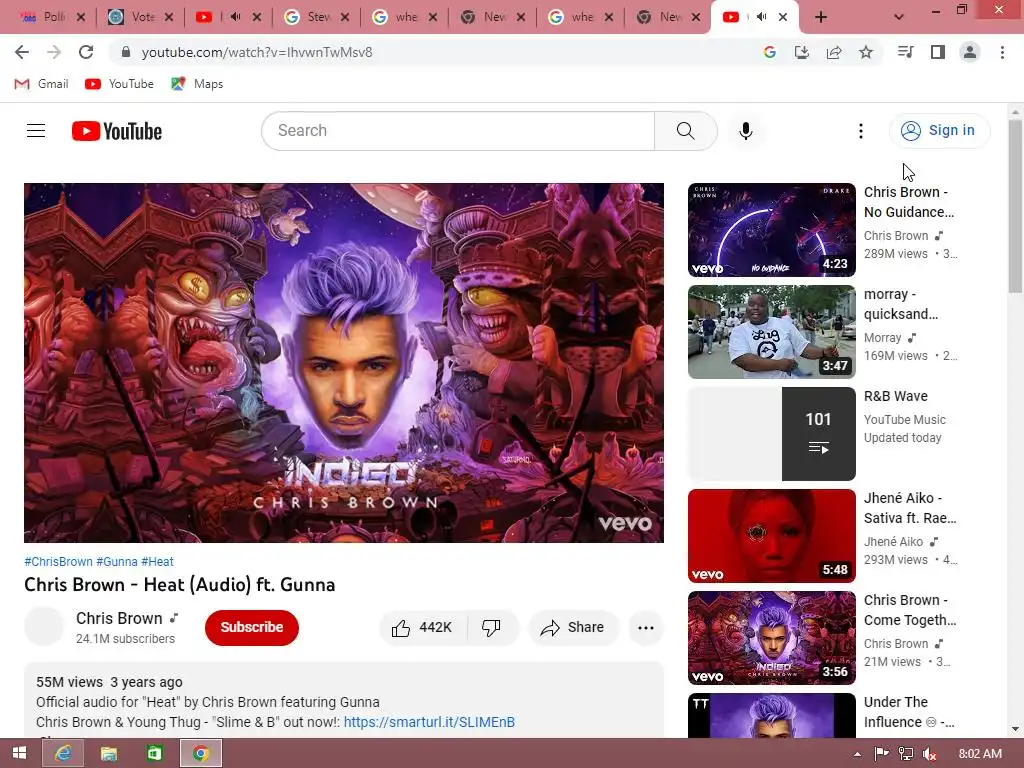This screenshot has height=768, width=1024.
Task: Go back using the browser back arrow
Action: tap(22, 52)
